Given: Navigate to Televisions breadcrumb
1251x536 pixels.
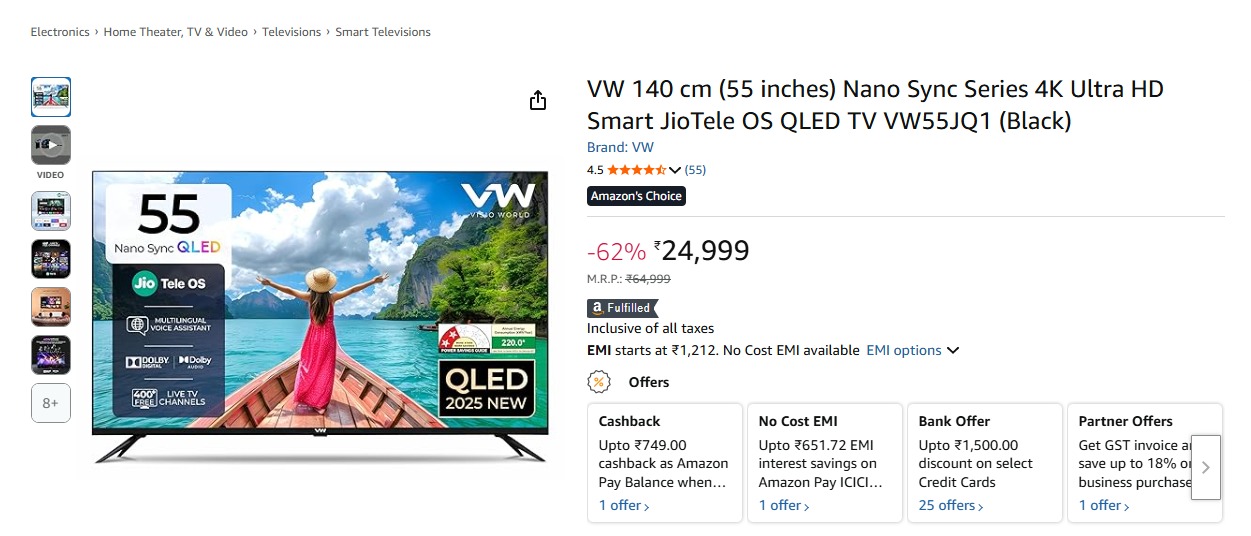Looking at the screenshot, I should pos(291,32).
